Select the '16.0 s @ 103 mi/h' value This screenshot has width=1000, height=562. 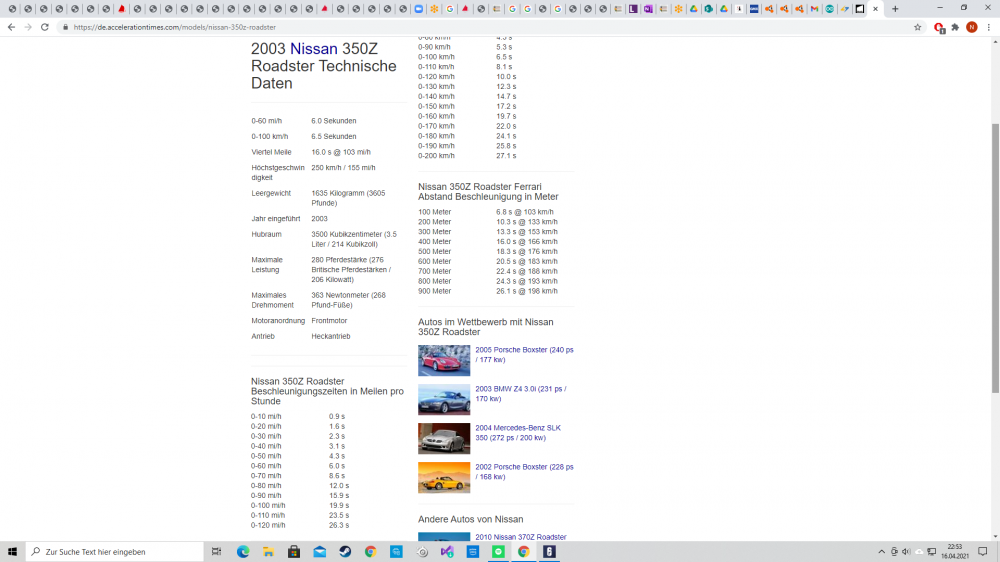coord(341,152)
